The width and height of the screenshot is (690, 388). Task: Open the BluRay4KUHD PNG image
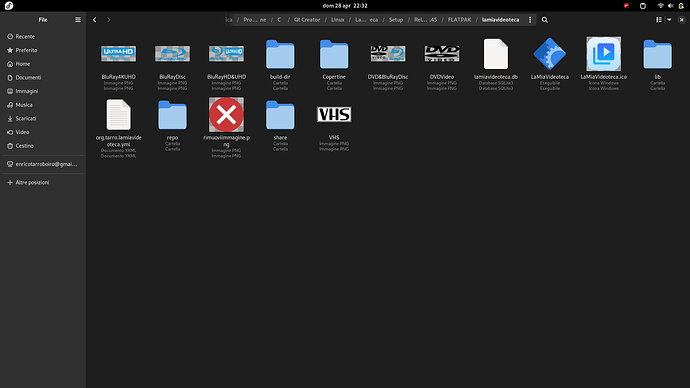point(118,54)
